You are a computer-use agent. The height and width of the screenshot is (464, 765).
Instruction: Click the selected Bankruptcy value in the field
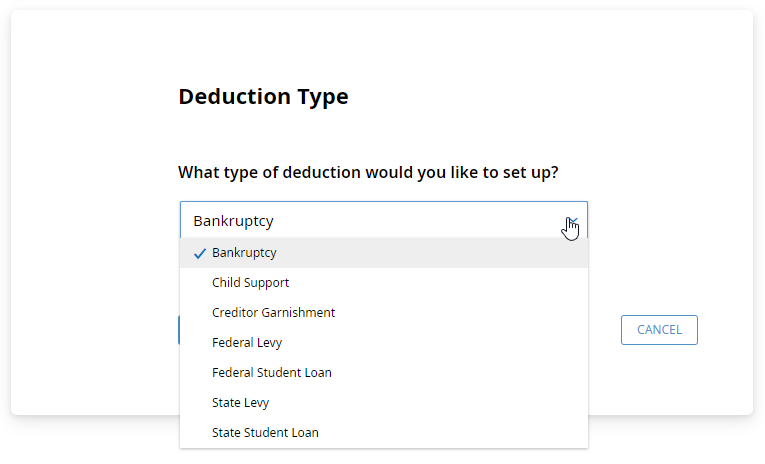(233, 221)
